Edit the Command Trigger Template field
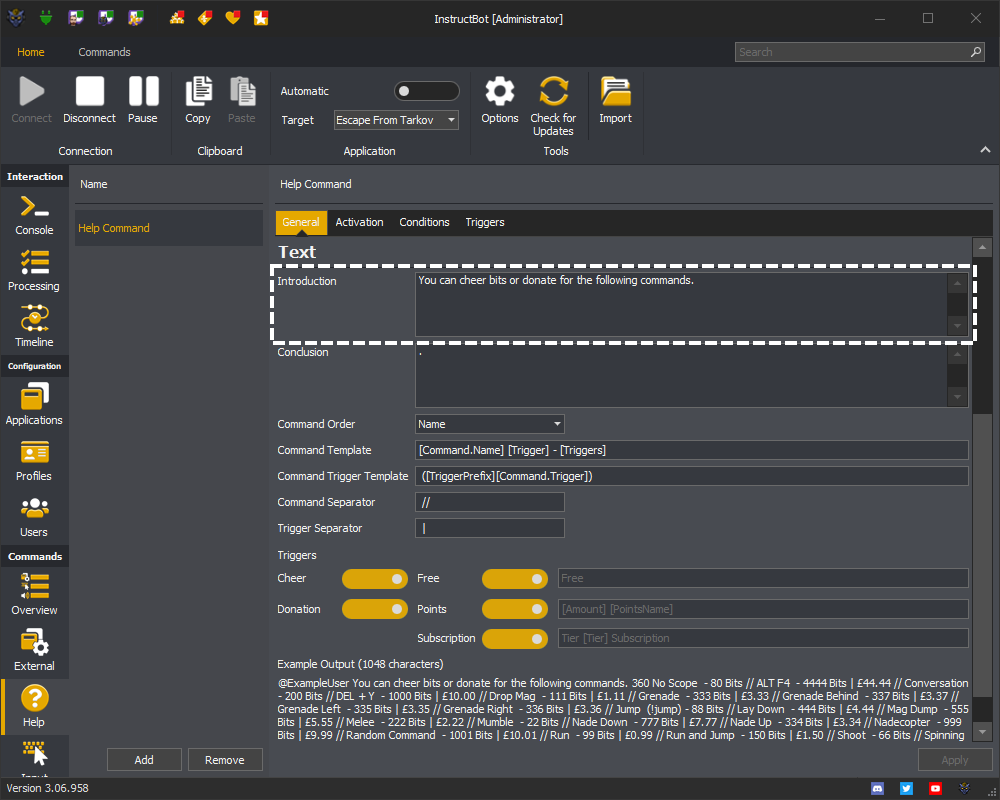 692,477
